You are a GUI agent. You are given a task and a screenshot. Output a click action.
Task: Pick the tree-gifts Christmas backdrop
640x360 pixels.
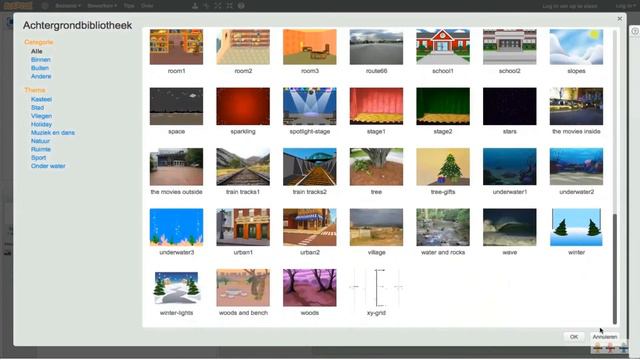point(443,167)
